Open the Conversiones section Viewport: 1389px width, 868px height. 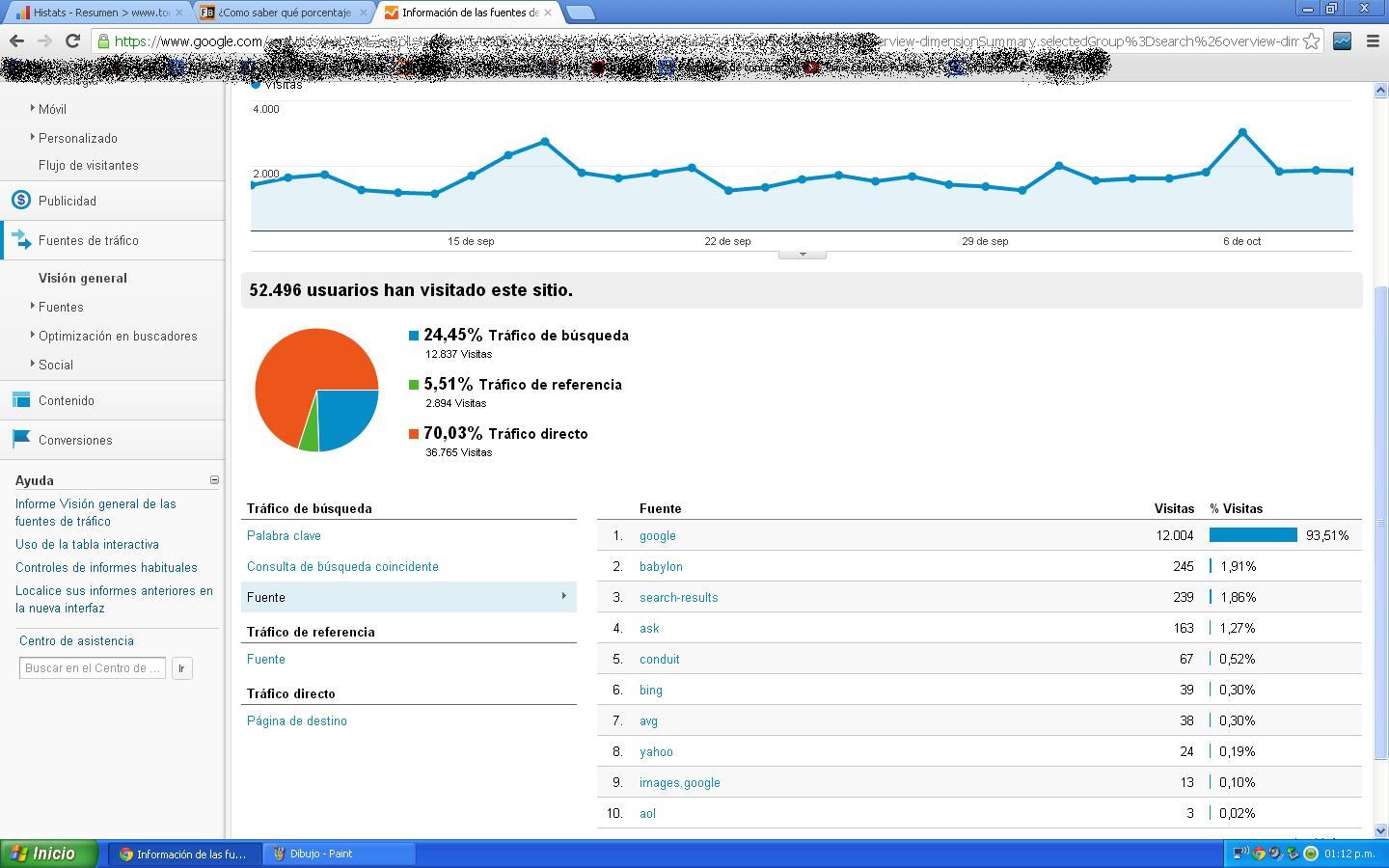[75, 440]
